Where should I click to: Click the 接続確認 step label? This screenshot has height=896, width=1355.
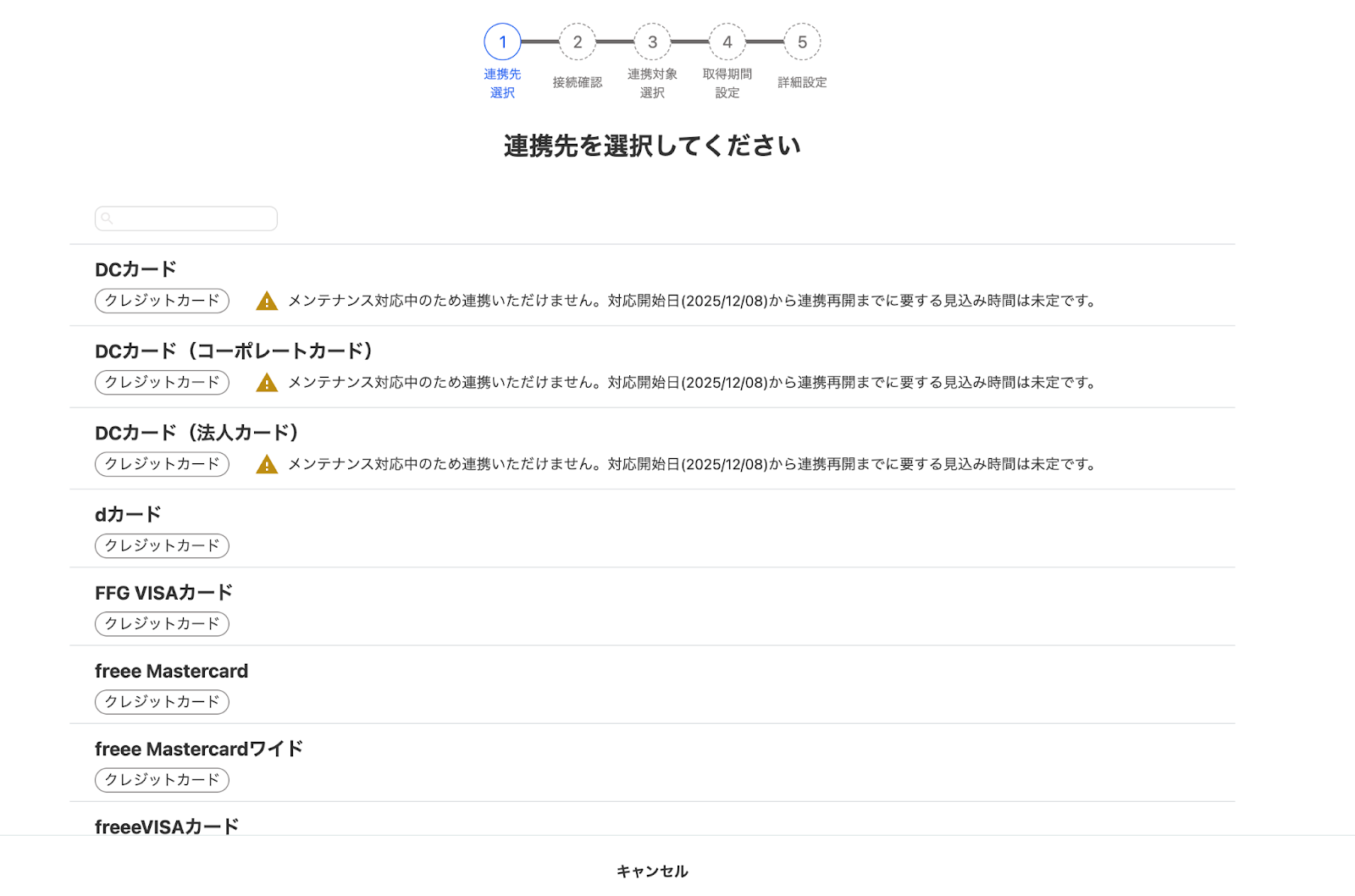tap(578, 82)
